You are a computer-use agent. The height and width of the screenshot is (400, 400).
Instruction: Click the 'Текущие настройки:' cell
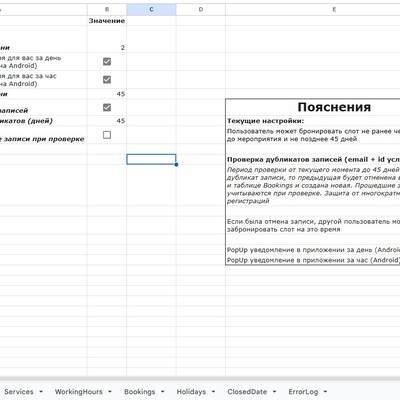tap(313, 121)
